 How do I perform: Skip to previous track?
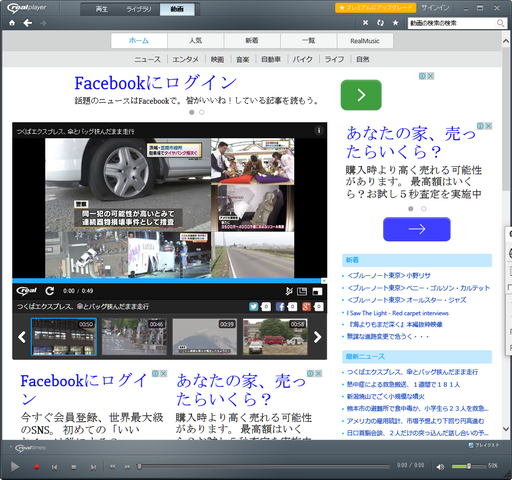click(54, 467)
